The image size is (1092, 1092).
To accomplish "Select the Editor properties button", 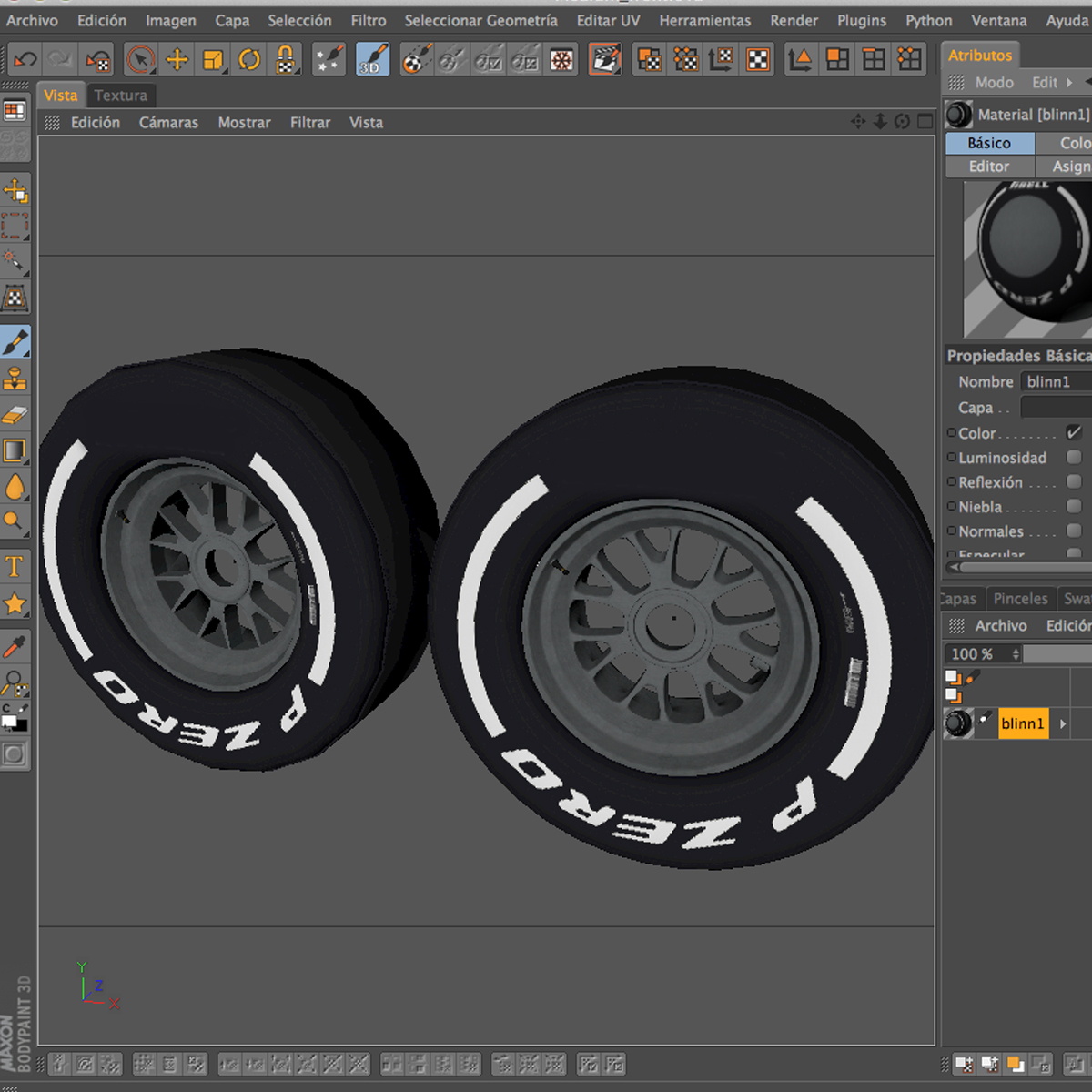I will (x=989, y=167).
